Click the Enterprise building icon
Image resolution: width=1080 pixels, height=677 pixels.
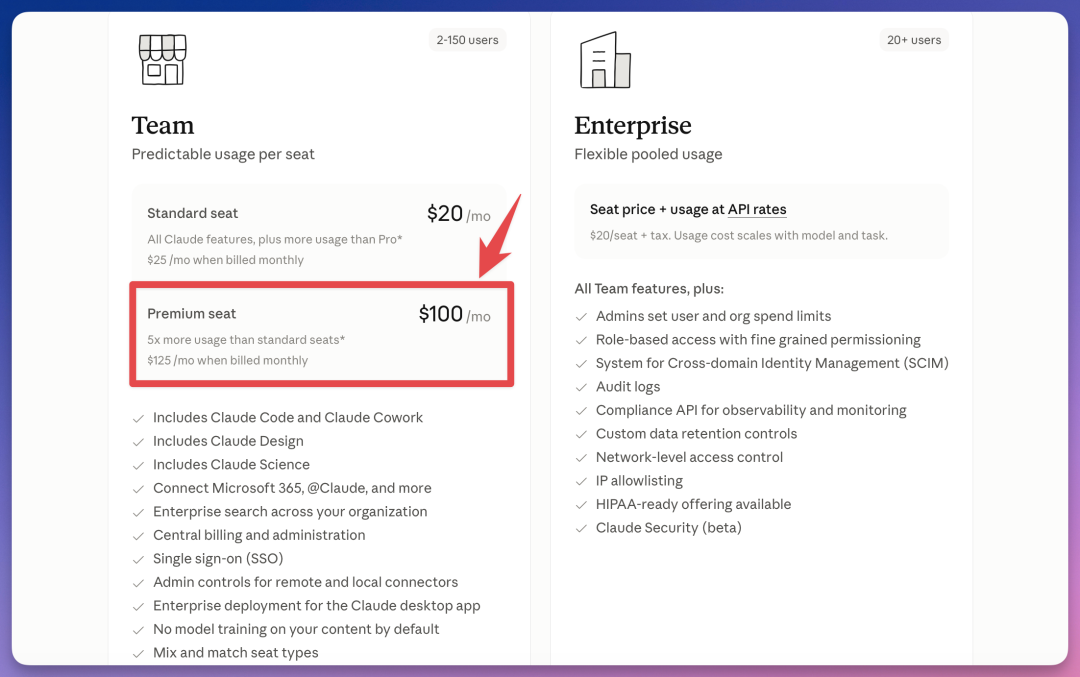605,60
